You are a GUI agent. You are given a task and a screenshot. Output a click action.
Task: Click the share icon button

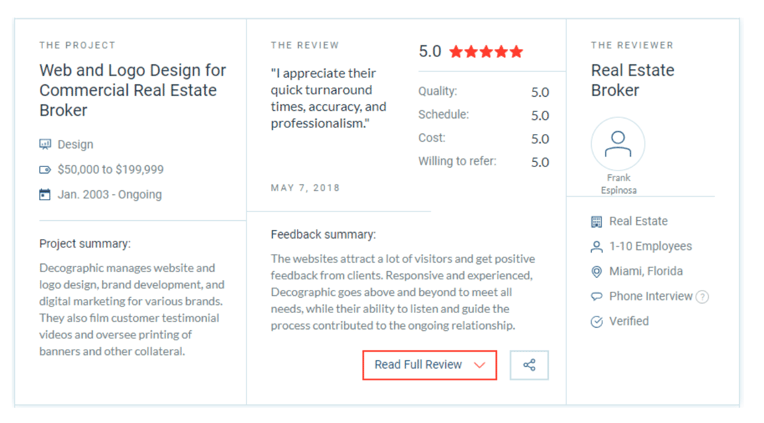529,365
